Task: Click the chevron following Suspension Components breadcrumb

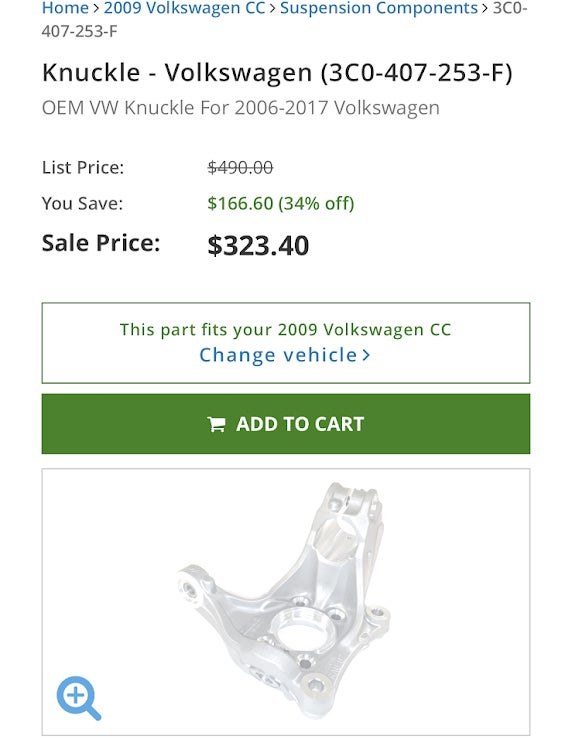Action: coord(485,8)
